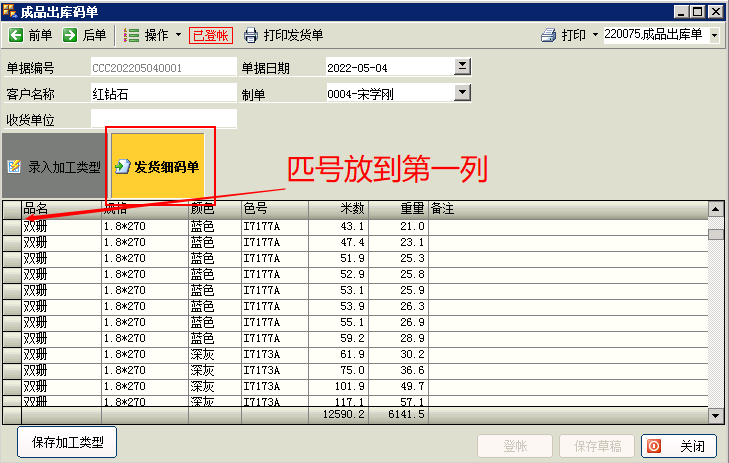
Task: Click the empty 收货单位 field
Action: (x=164, y=119)
